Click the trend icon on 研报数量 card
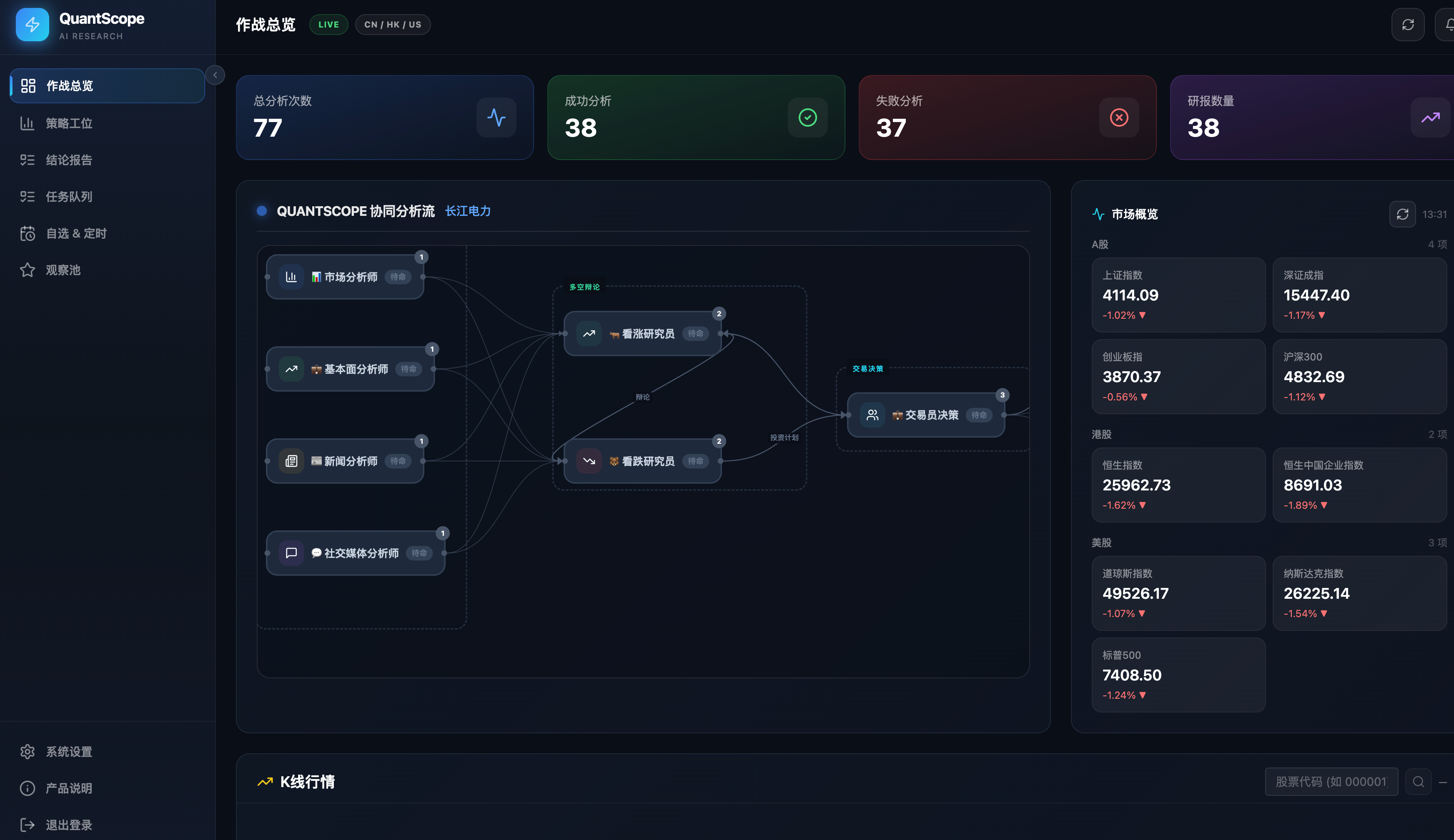The image size is (1454, 840). 1430,117
